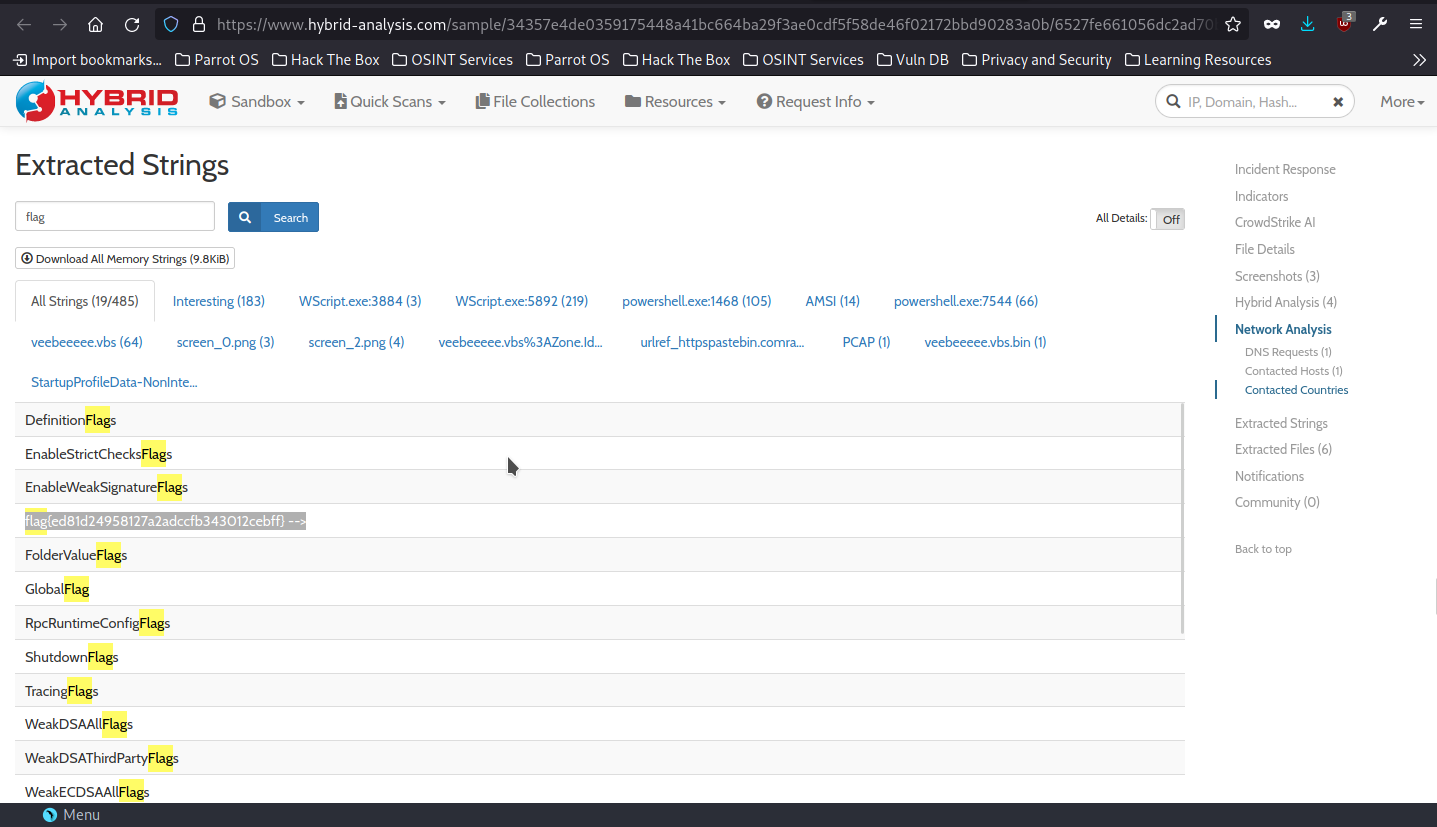1437x827 pixels.
Task: Click the uBlock extension icon with badge
Action: click(x=1345, y=24)
